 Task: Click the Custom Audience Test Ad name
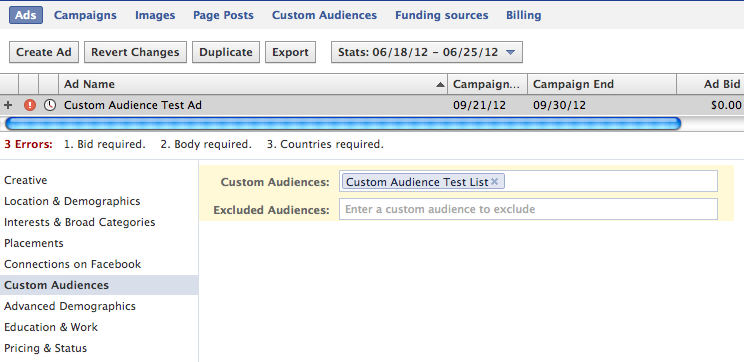pos(133,105)
